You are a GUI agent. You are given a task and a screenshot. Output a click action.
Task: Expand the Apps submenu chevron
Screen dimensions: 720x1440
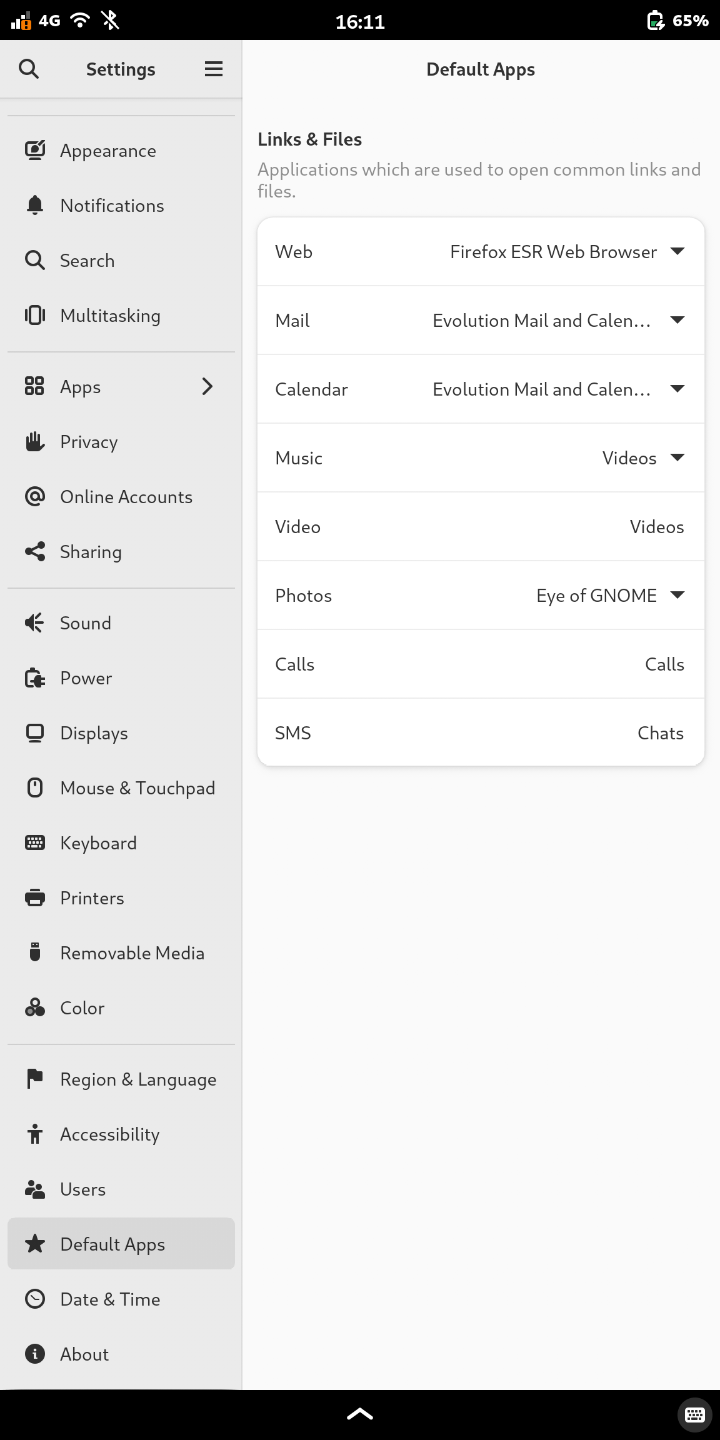tap(207, 387)
